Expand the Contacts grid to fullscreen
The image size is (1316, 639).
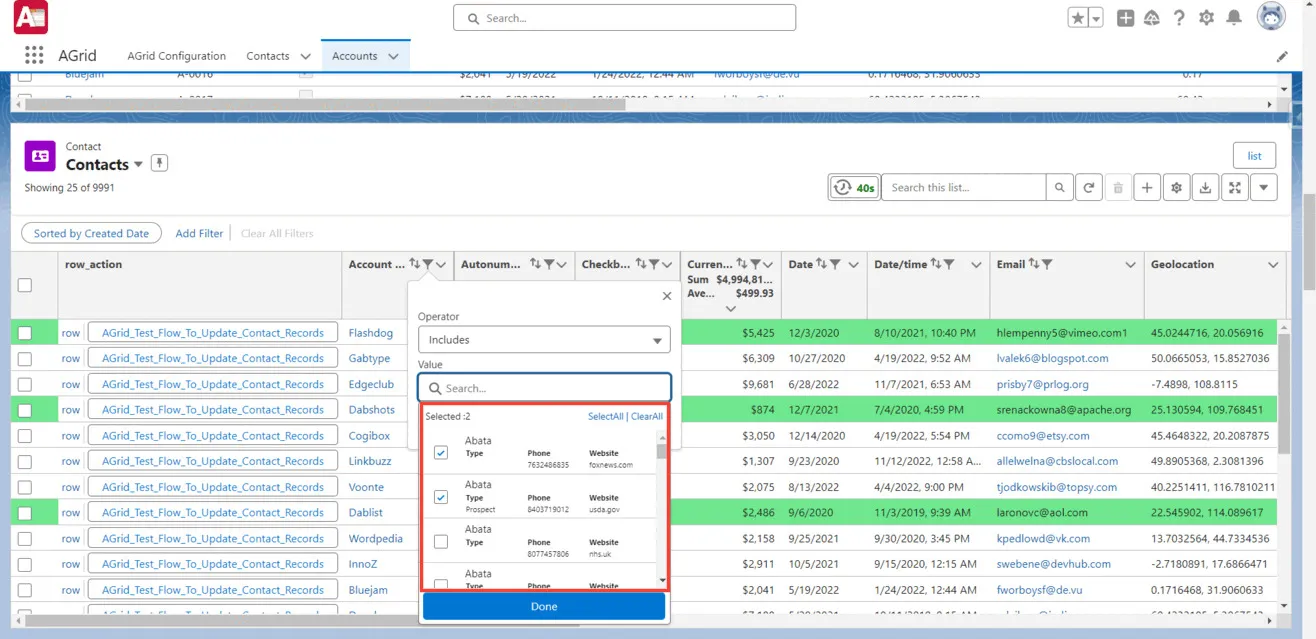click(x=1234, y=187)
